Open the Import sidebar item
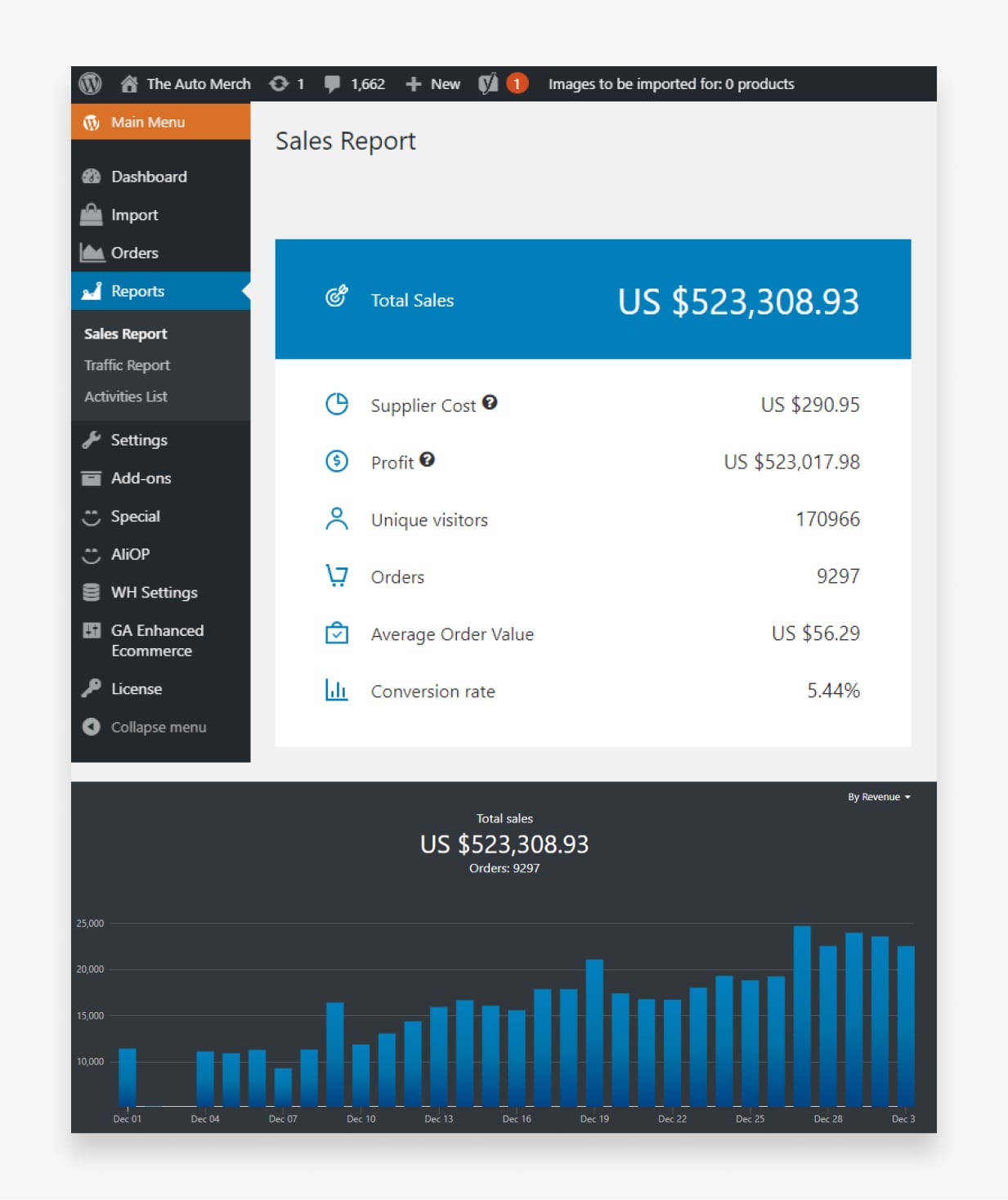Viewport: 1008px width, 1200px height. click(x=134, y=215)
